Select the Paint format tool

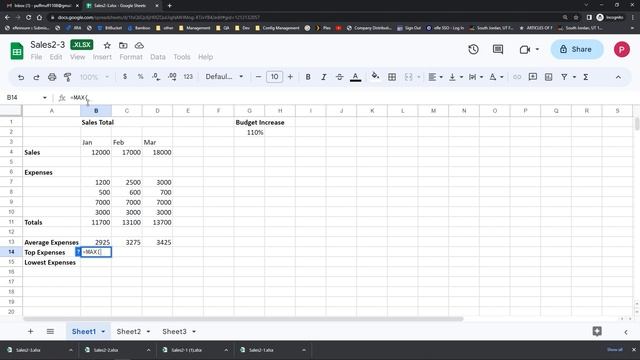coord(67,77)
